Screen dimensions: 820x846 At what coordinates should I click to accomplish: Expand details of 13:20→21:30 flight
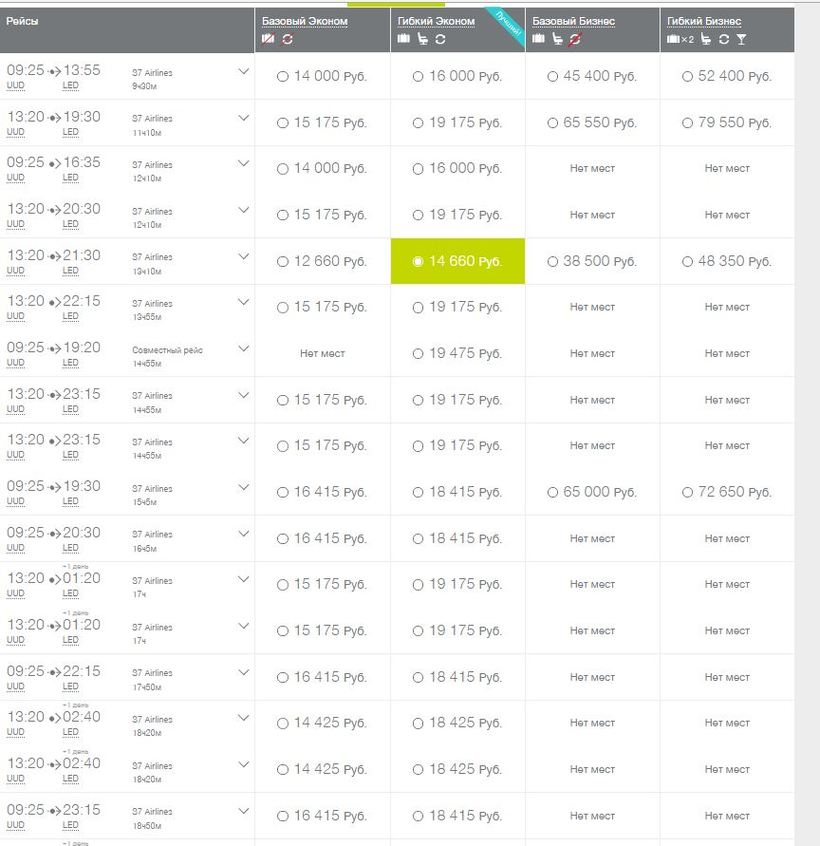(244, 256)
